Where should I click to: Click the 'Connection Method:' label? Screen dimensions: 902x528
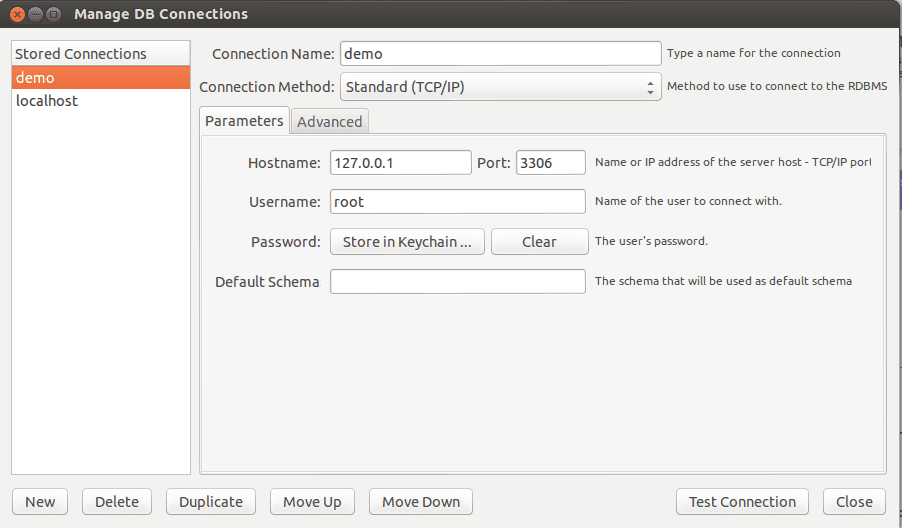pos(267,87)
